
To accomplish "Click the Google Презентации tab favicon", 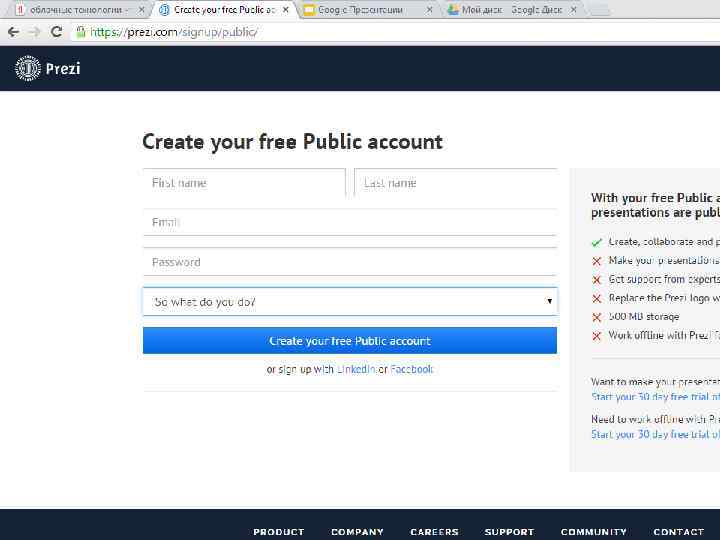I will point(309,10).
